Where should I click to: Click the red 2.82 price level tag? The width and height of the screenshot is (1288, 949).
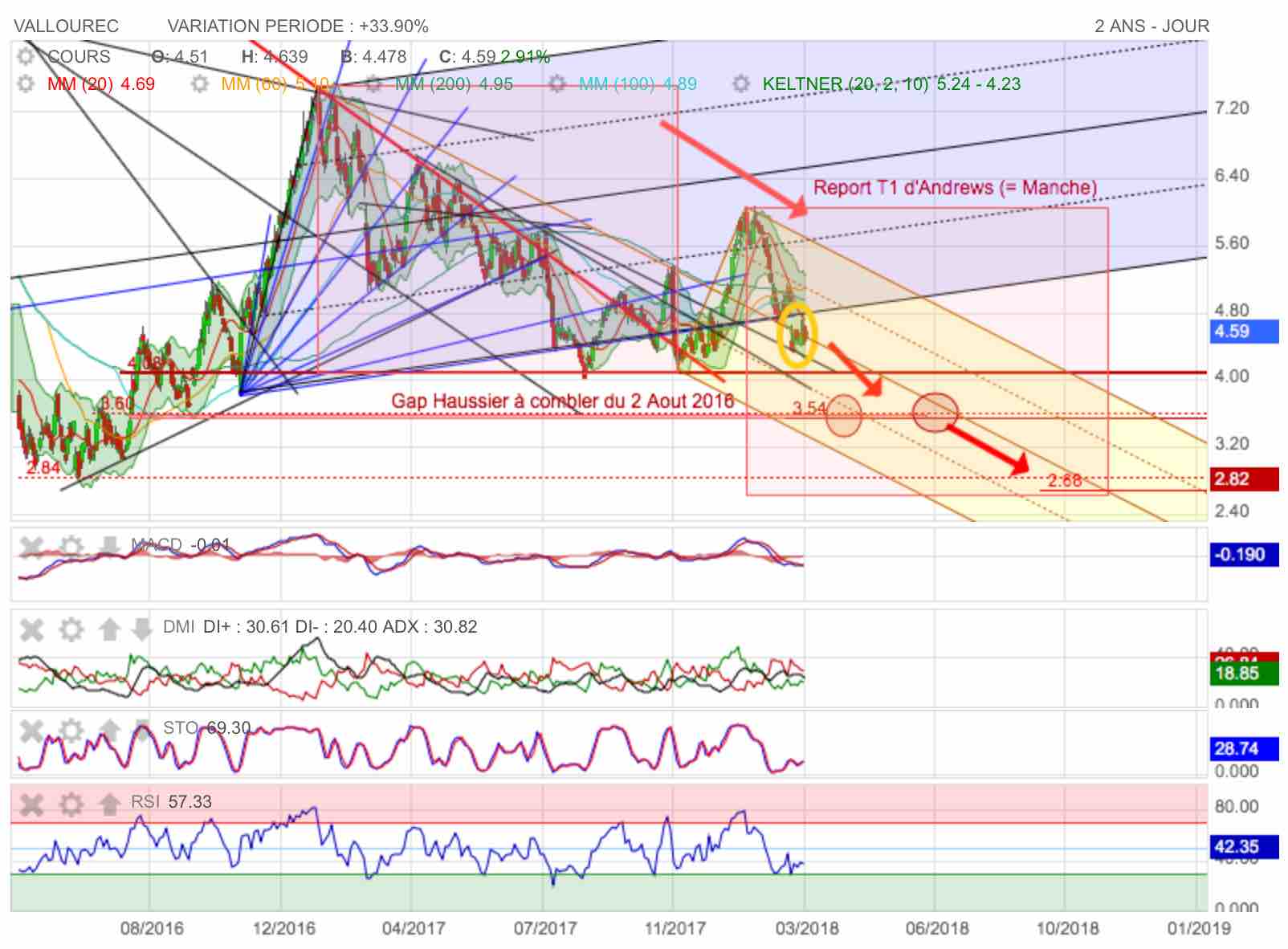click(1244, 479)
